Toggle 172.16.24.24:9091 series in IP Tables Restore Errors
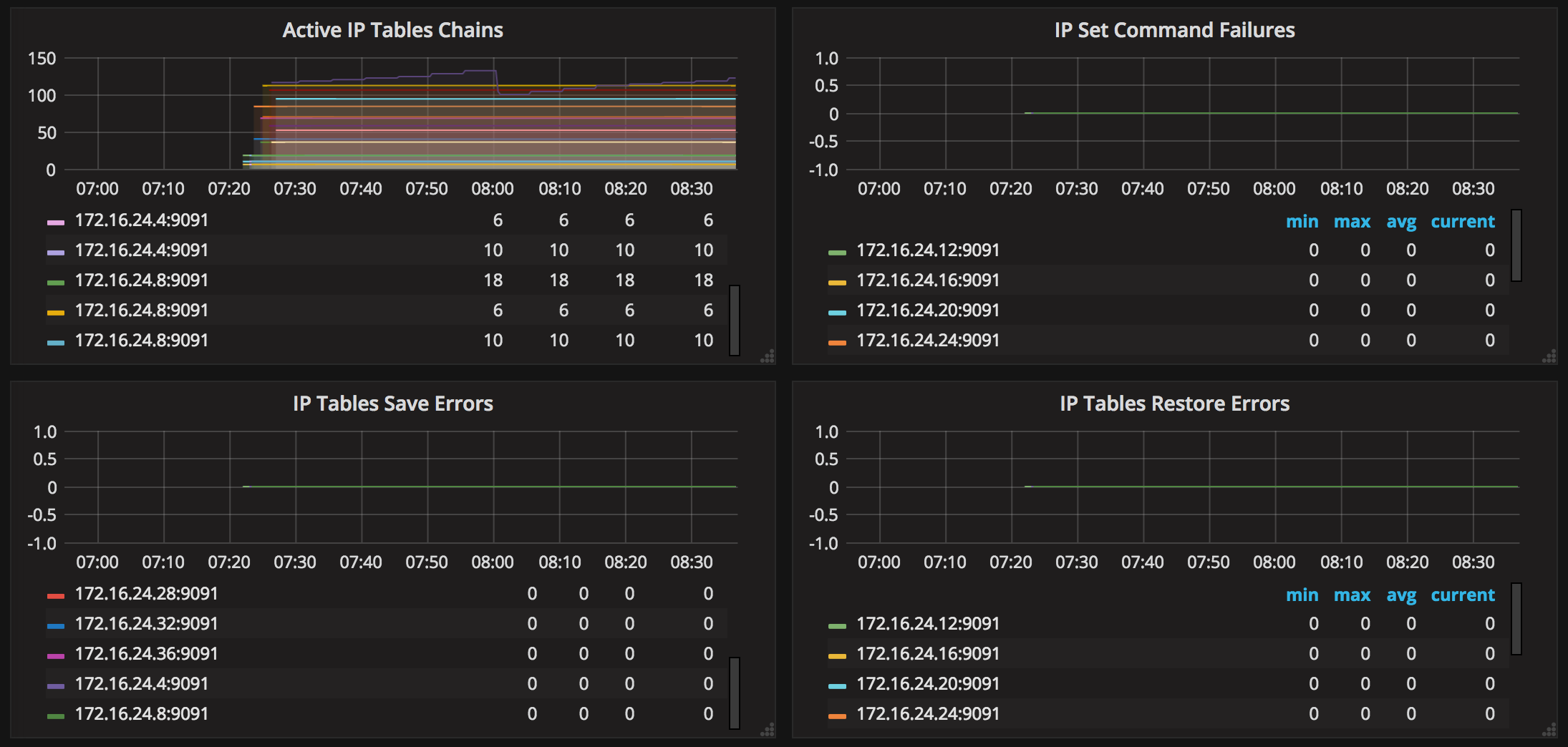Screen dimensions: 1568x747 coord(927,714)
